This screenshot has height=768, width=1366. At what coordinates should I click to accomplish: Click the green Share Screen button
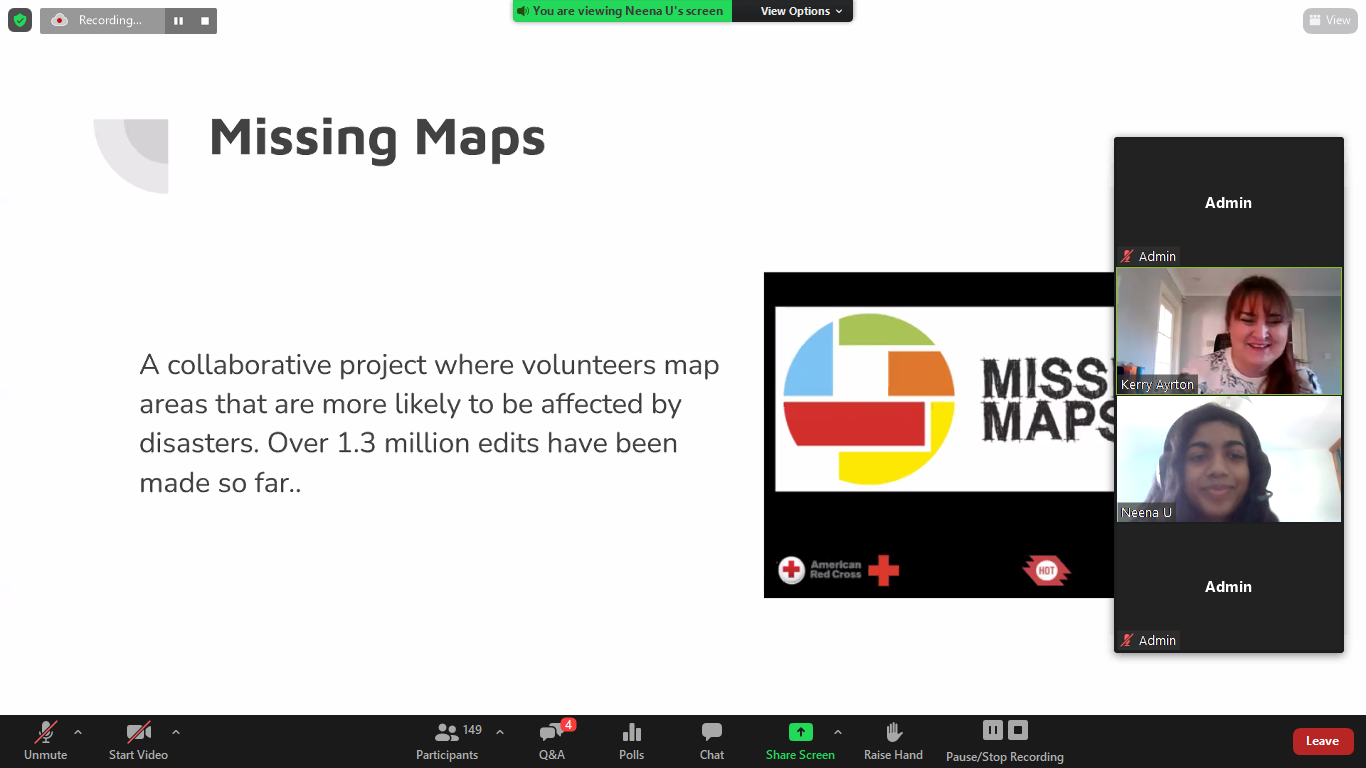coord(800,741)
